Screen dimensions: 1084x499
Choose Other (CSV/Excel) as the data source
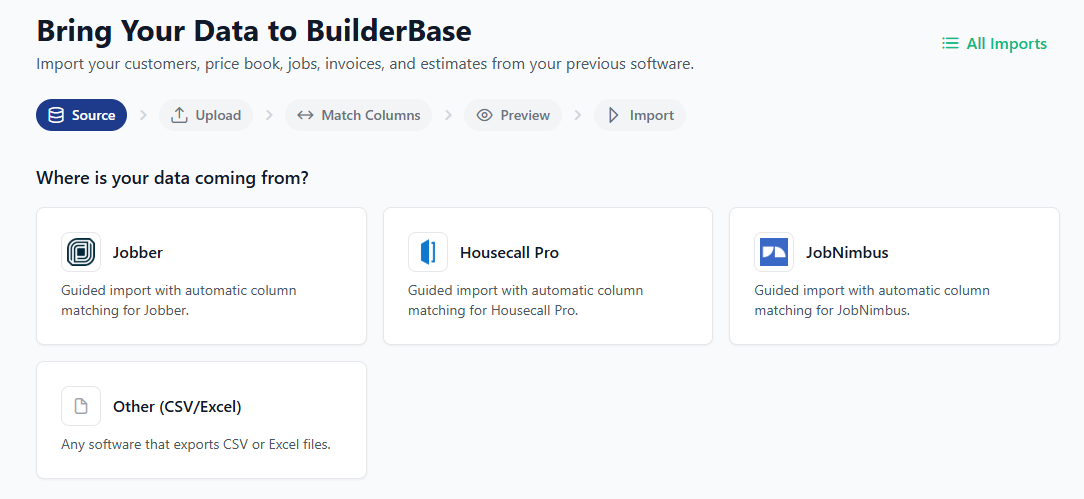coord(201,420)
